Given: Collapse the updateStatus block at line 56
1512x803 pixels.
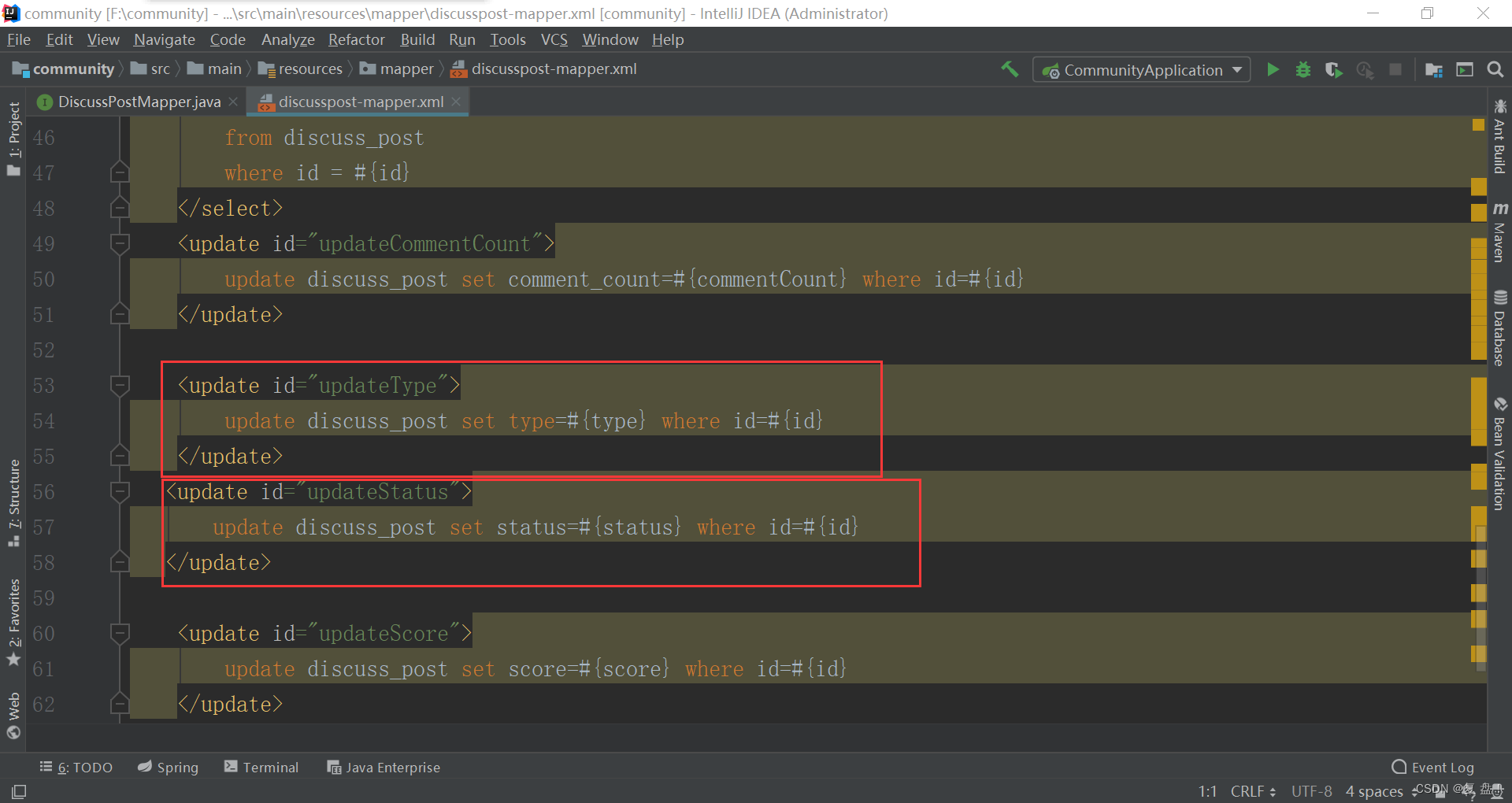Looking at the screenshot, I should 120,492.
